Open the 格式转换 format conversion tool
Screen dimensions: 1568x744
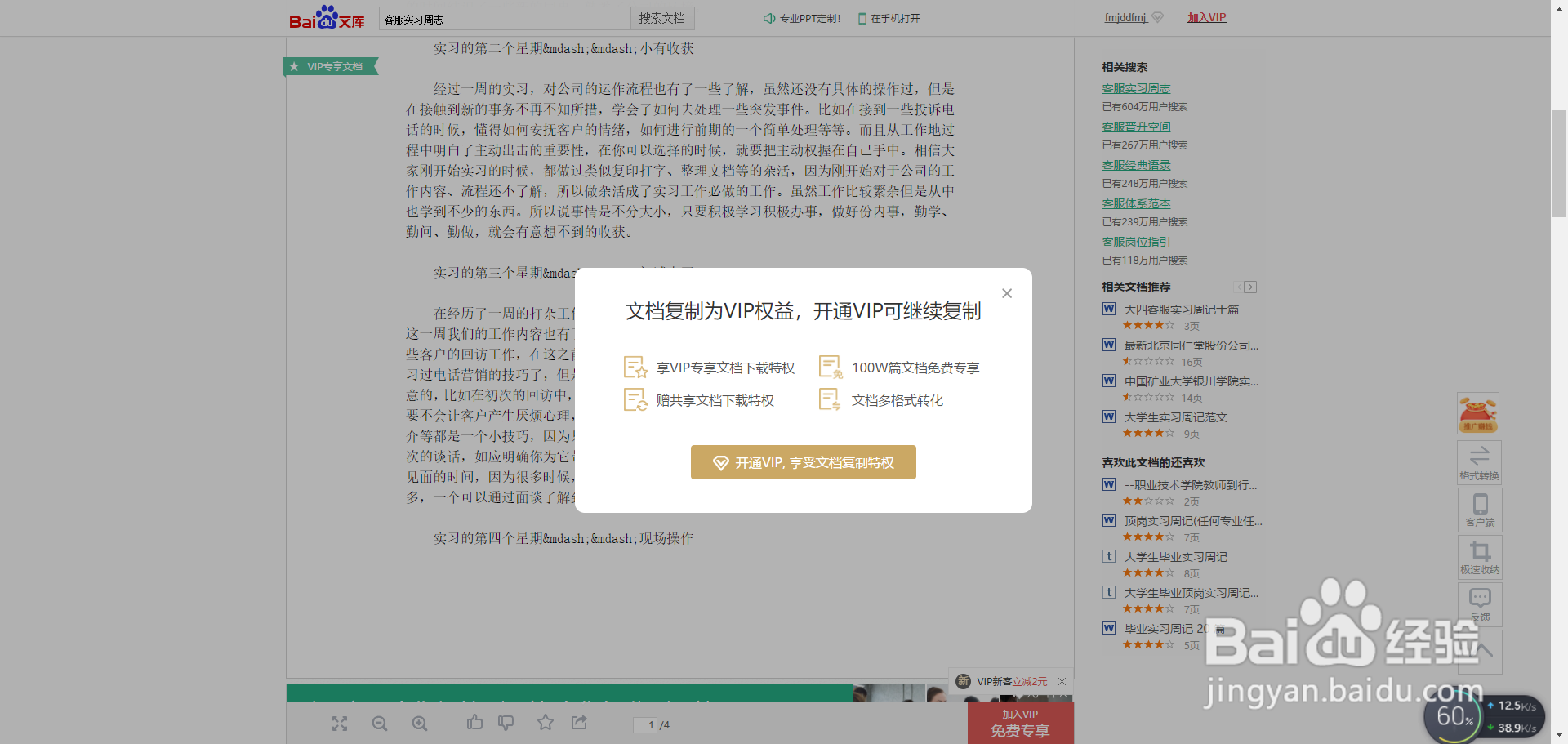pos(1479,462)
